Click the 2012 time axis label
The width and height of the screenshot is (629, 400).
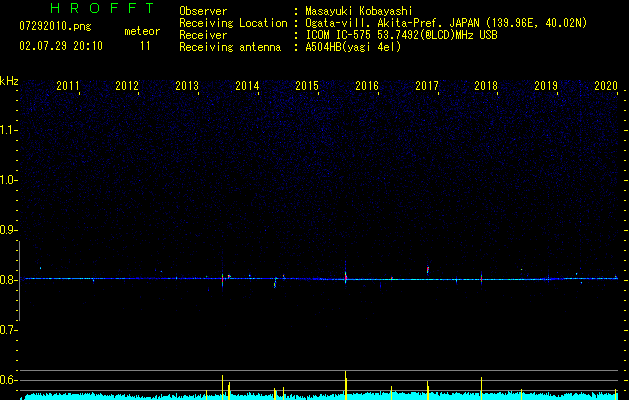(x=127, y=86)
